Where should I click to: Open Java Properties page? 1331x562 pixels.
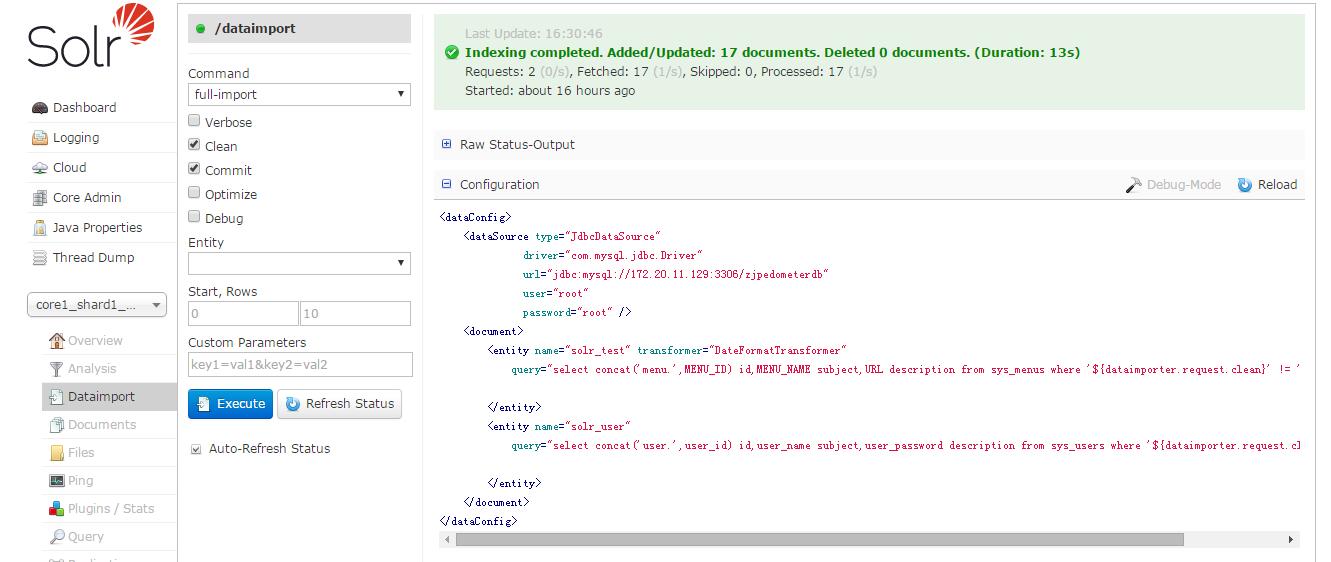click(97, 228)
